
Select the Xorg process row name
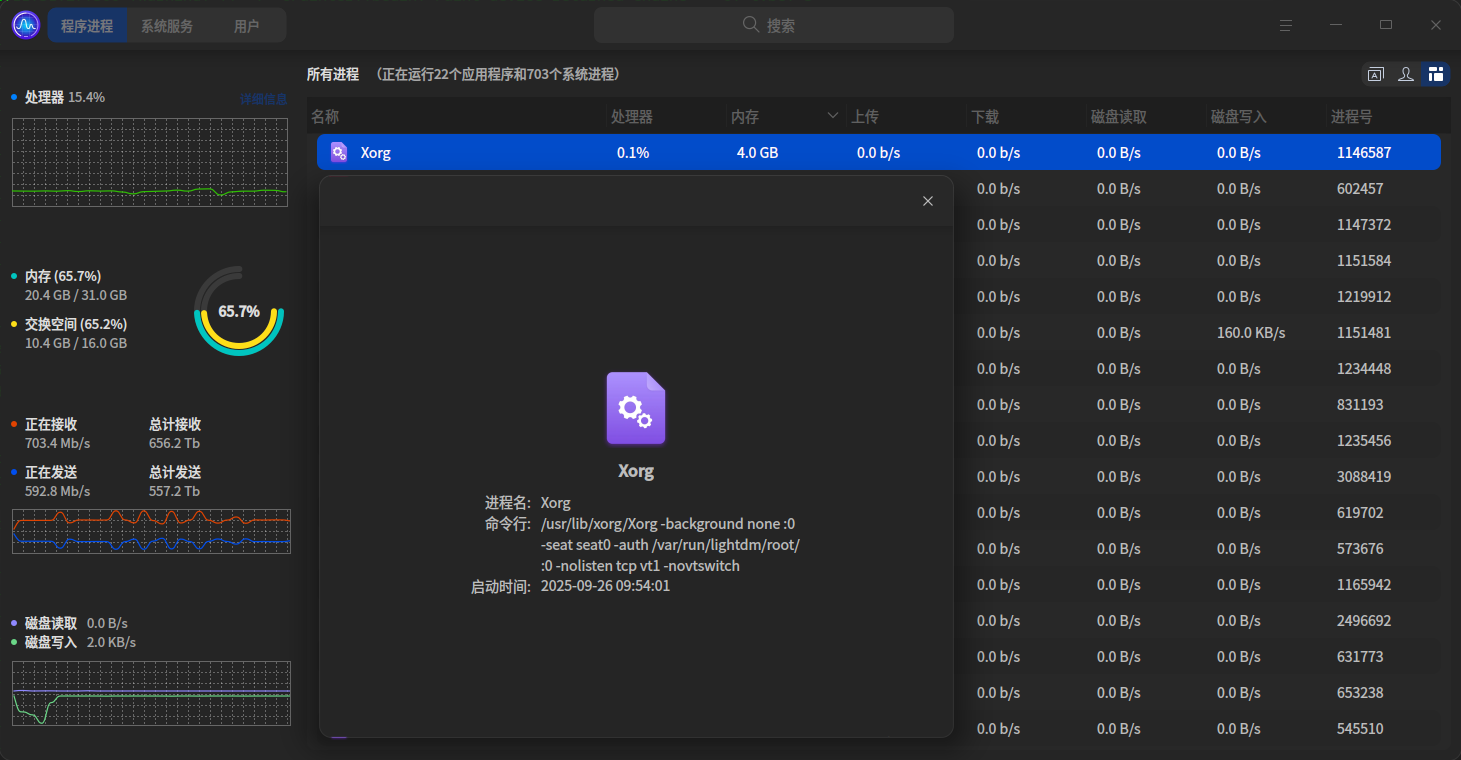tap(376, 153)
